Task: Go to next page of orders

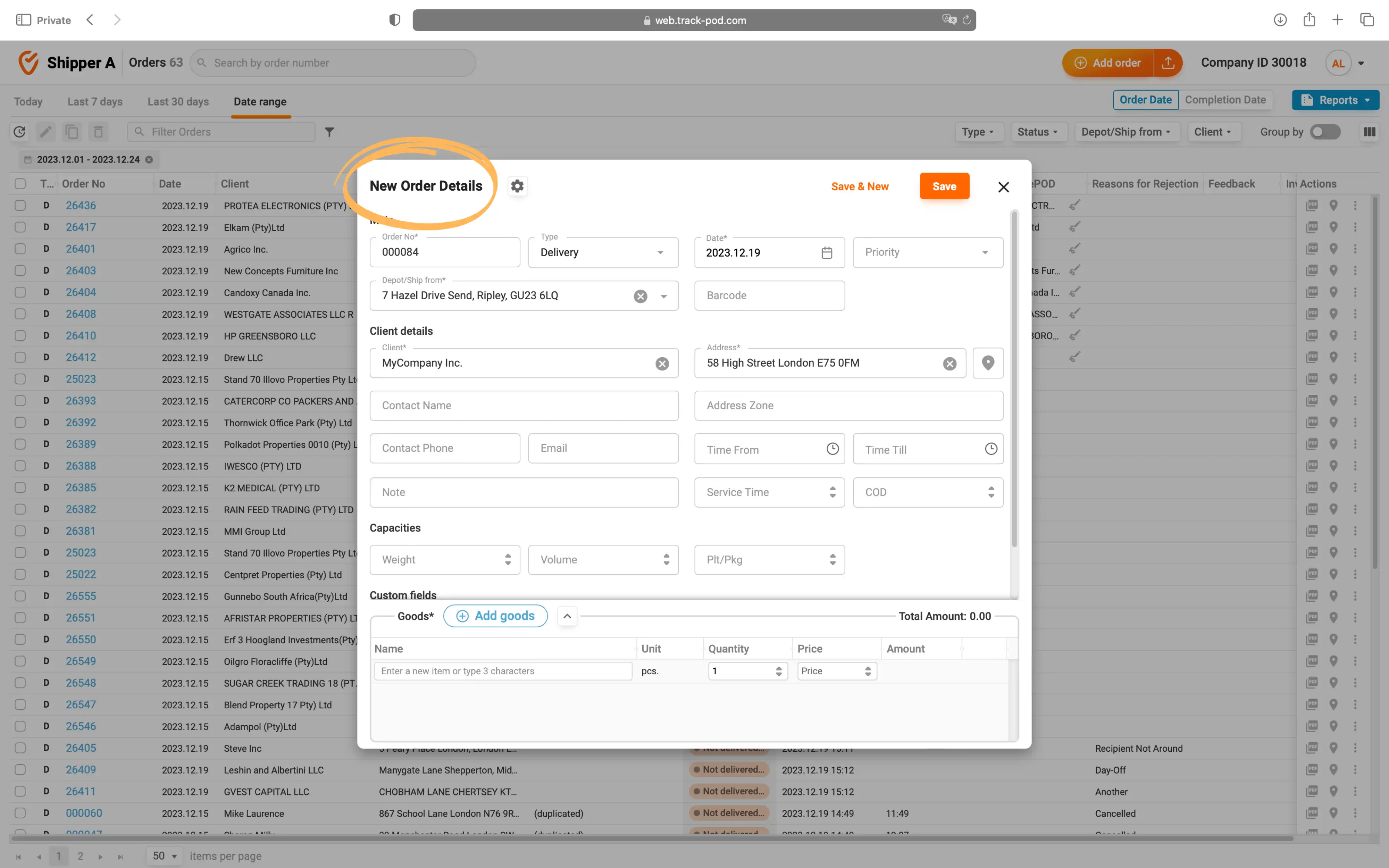Action: tap(100, 857)
